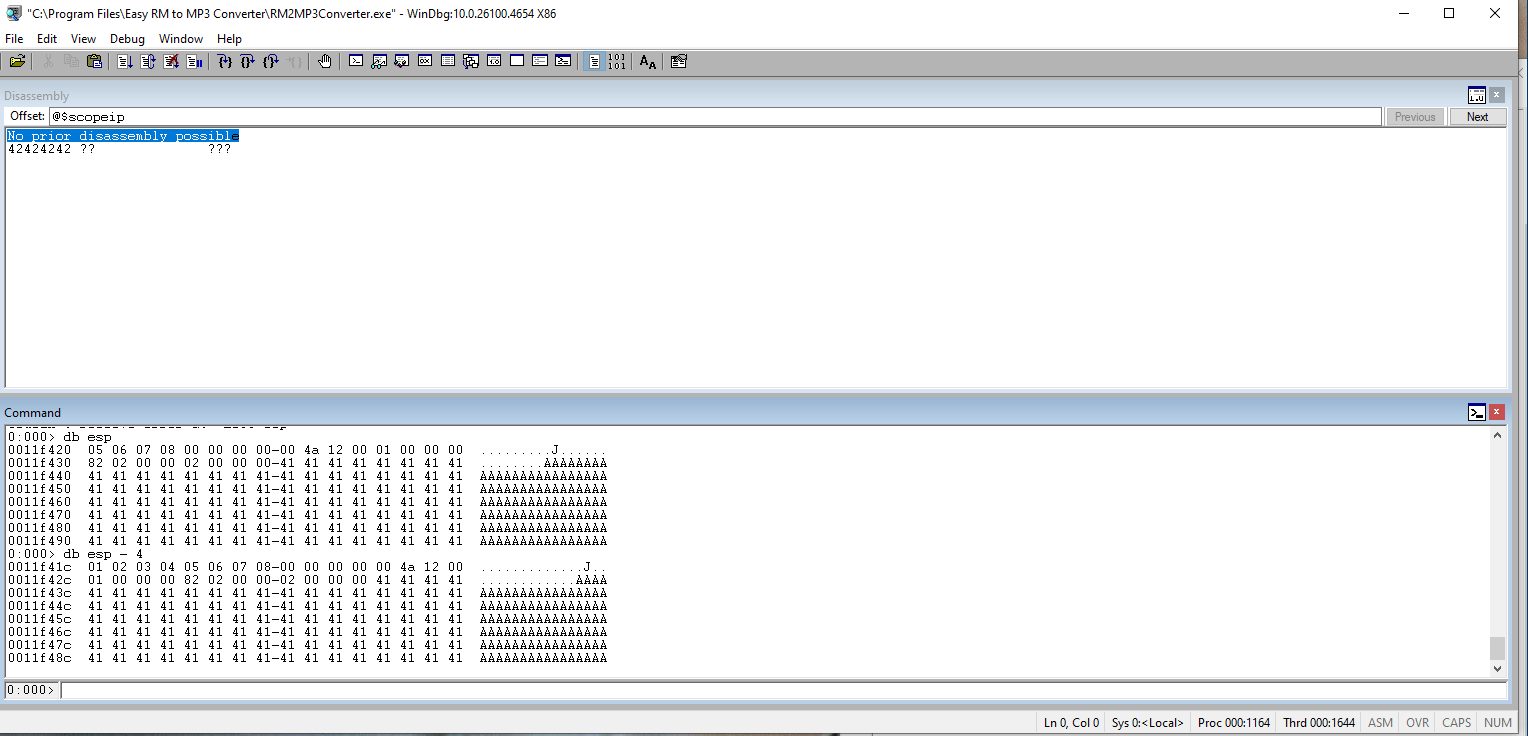Open the Command pane options menu icon

[1476, 412]
